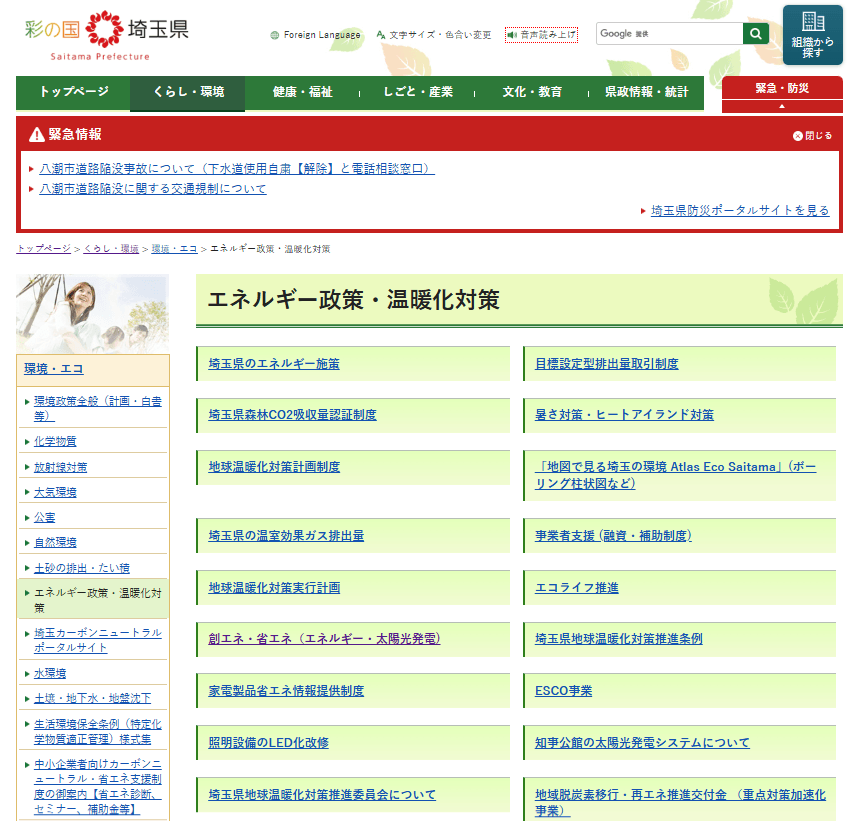Click the sidebar photo thumbnail of the woman
This screenshot has width=856, height=821.
click(92, 313)
